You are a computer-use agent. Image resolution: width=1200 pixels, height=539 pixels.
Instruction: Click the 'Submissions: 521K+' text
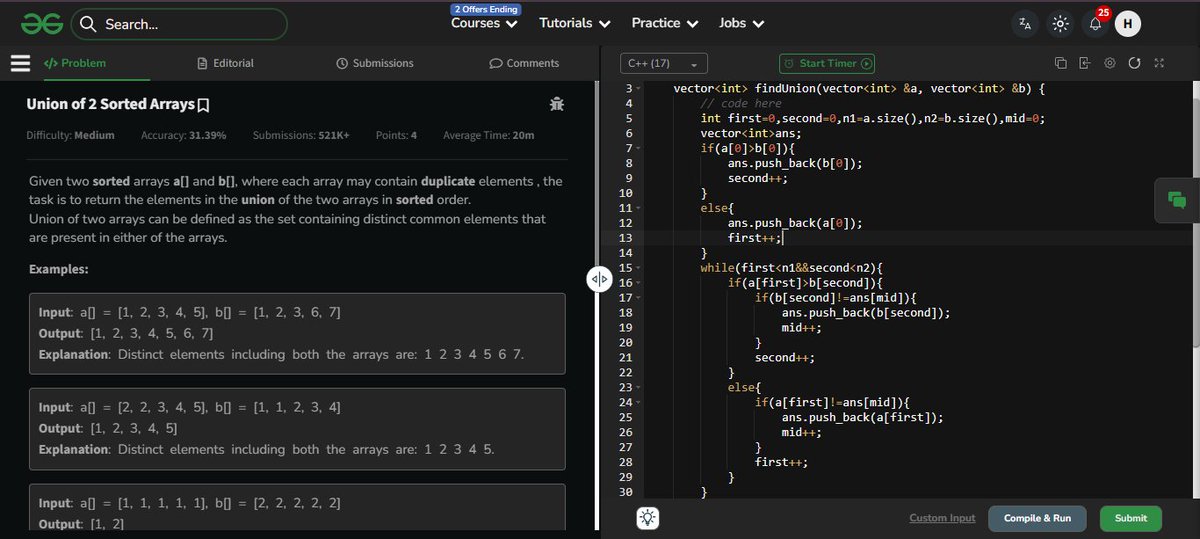click(301, 135)
